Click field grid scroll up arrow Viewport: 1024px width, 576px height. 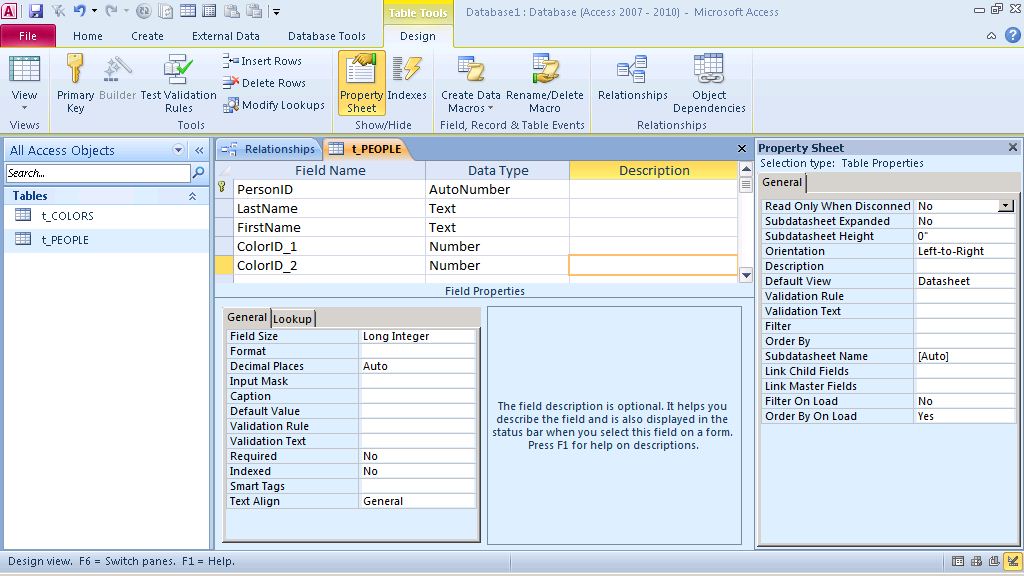[x=746, y=169]
